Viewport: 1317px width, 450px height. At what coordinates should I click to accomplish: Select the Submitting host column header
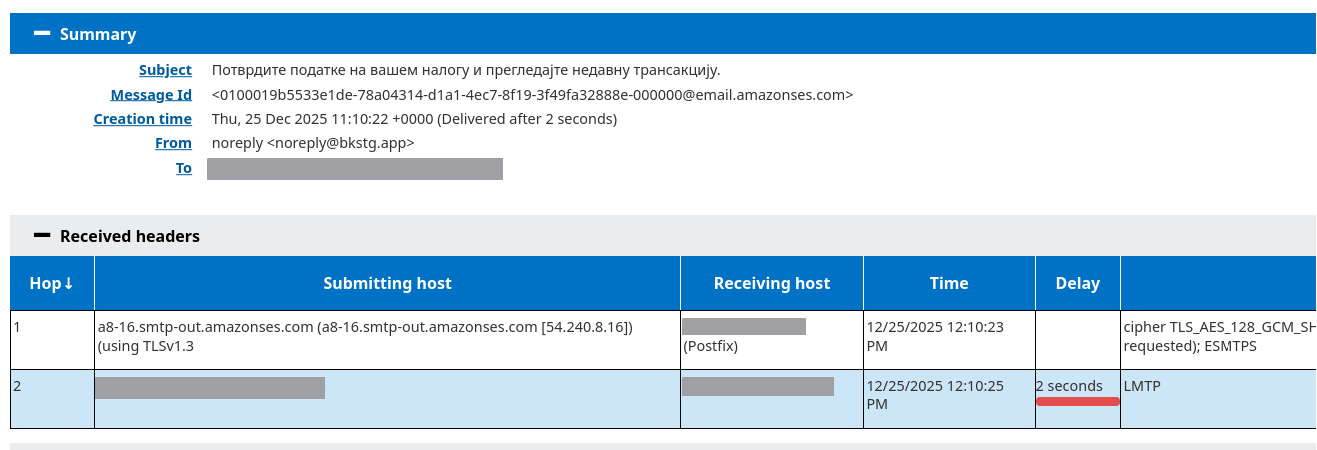pos(387,283)
